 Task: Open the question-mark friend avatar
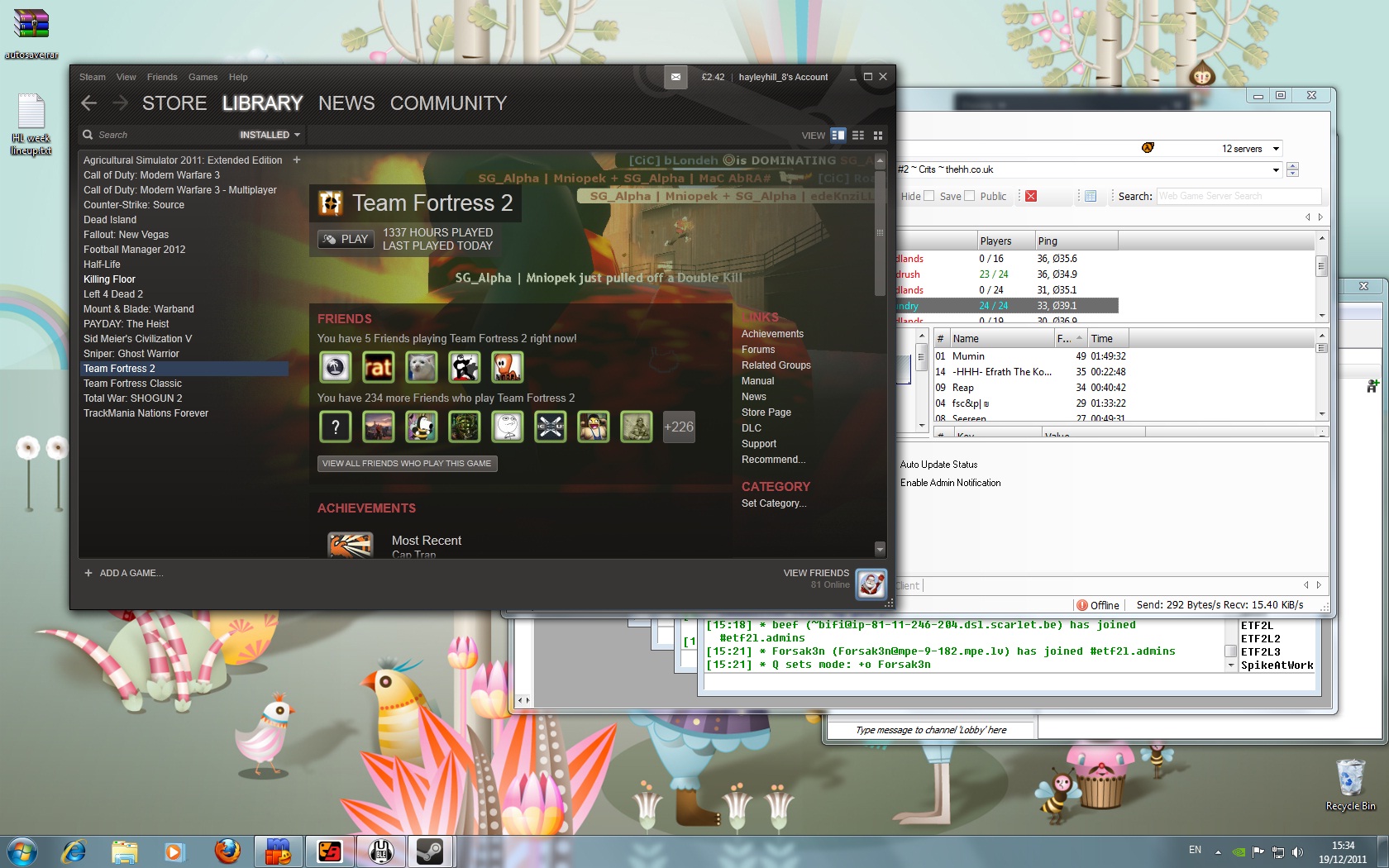pyautogui.click(x=336, y=427)
